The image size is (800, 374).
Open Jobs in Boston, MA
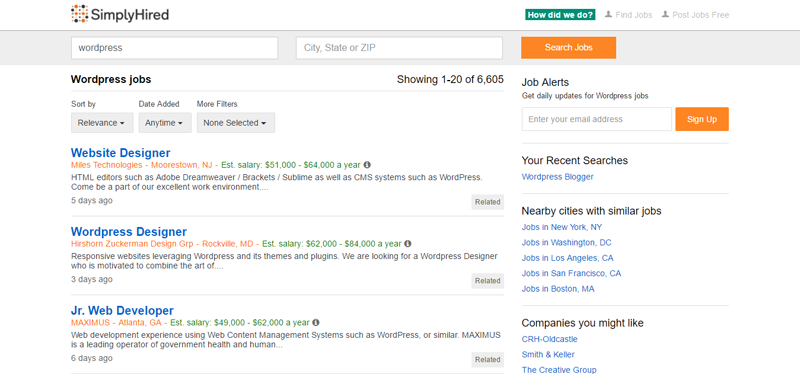click(558, 288)
